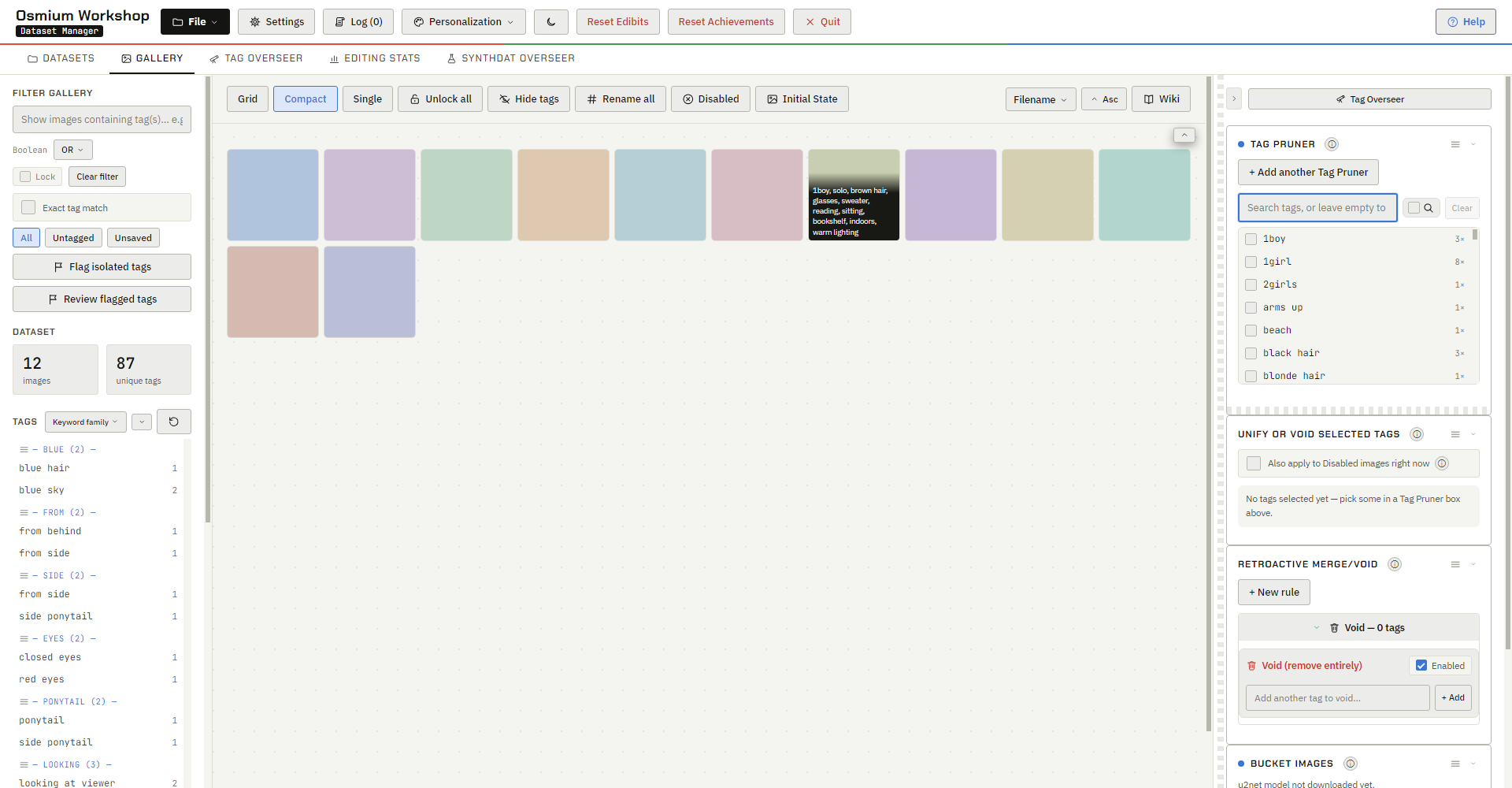This screenshot has height=788, width=1512.
Task: Open the Retroactive Merge/Void panel menu icon
Action: click(x=1455, y=564)
